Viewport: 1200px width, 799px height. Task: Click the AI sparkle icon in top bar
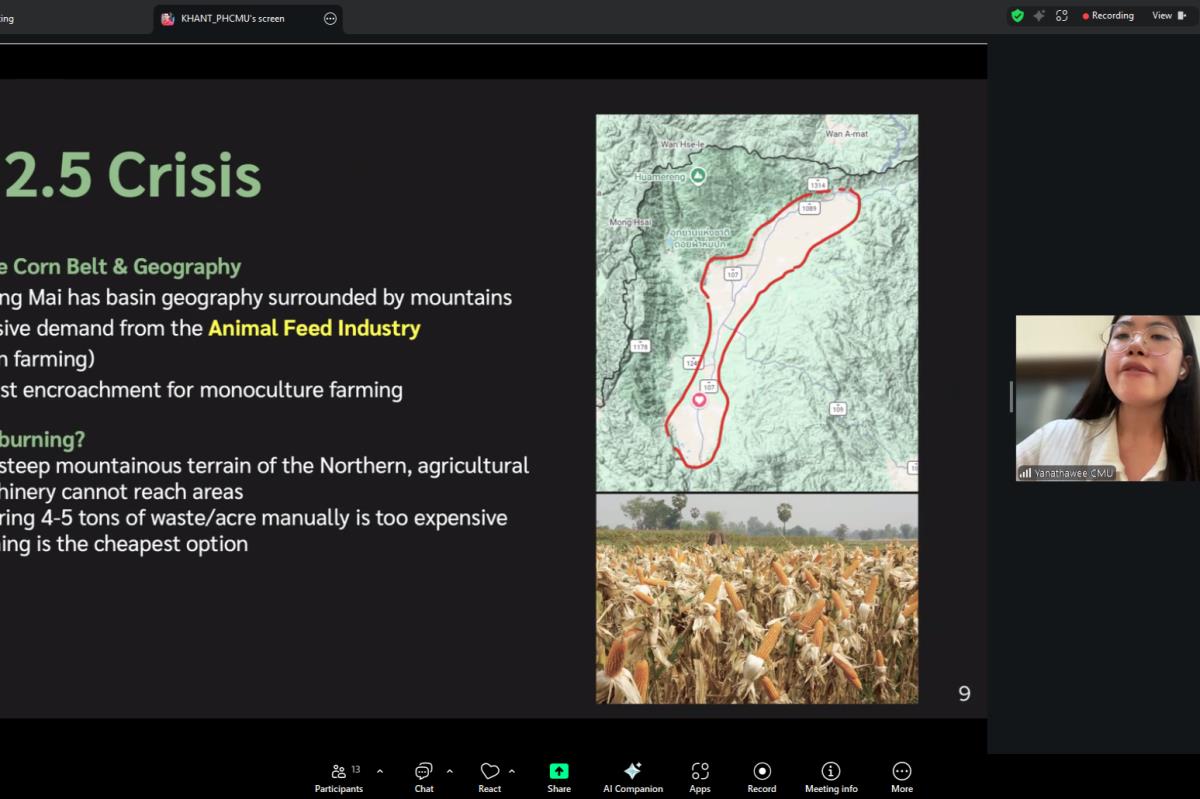point(1039,16)
